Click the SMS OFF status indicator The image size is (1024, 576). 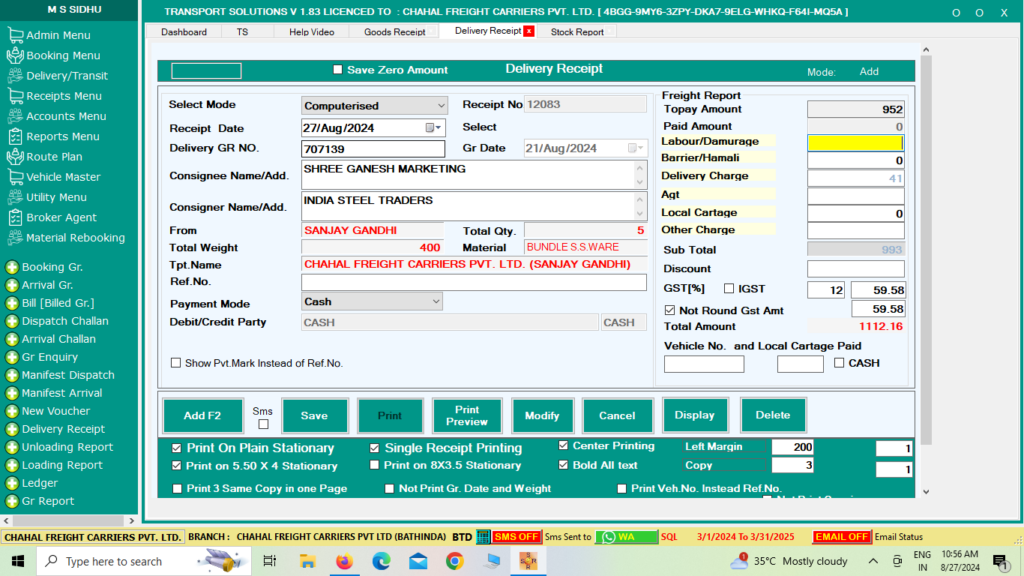click(x=516, y=537)
